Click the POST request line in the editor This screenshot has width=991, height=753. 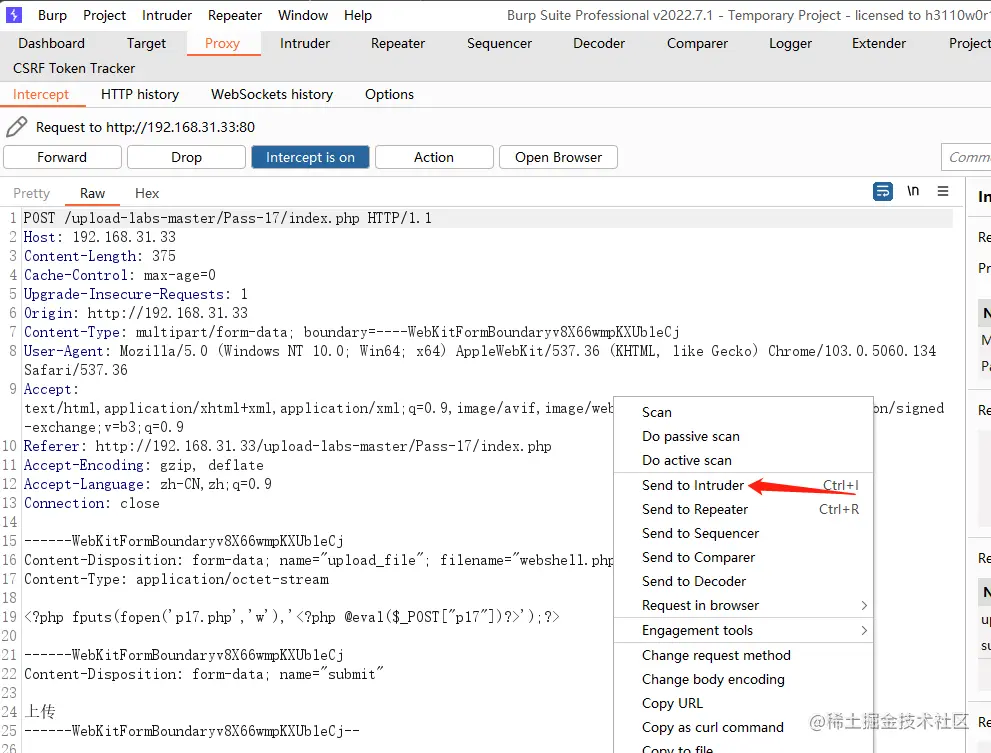pyautogui.click(x=228, y=218)
